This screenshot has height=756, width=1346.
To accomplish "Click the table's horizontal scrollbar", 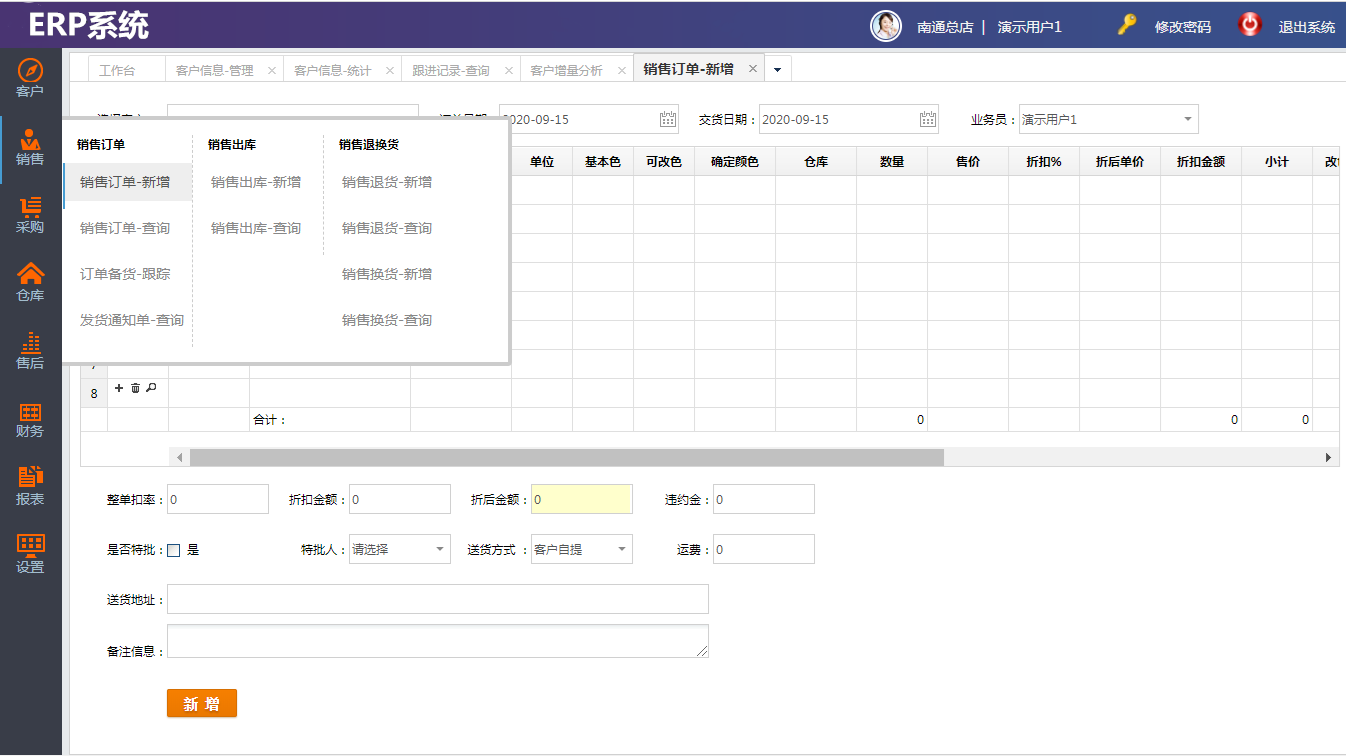I will (x=566, y=457).
